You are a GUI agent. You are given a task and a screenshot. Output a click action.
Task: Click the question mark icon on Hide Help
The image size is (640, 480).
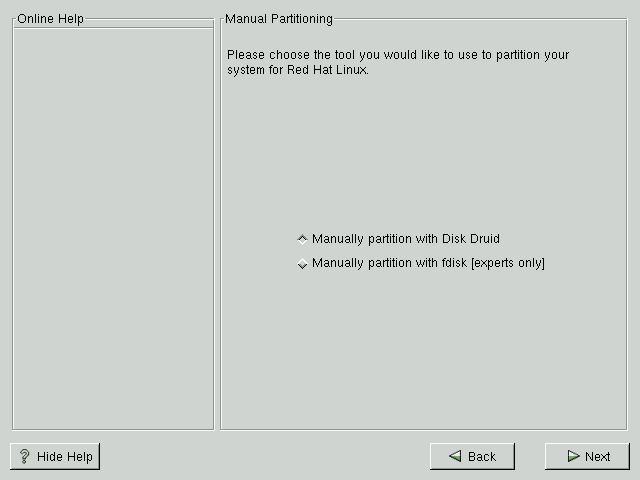pos(25,456)
